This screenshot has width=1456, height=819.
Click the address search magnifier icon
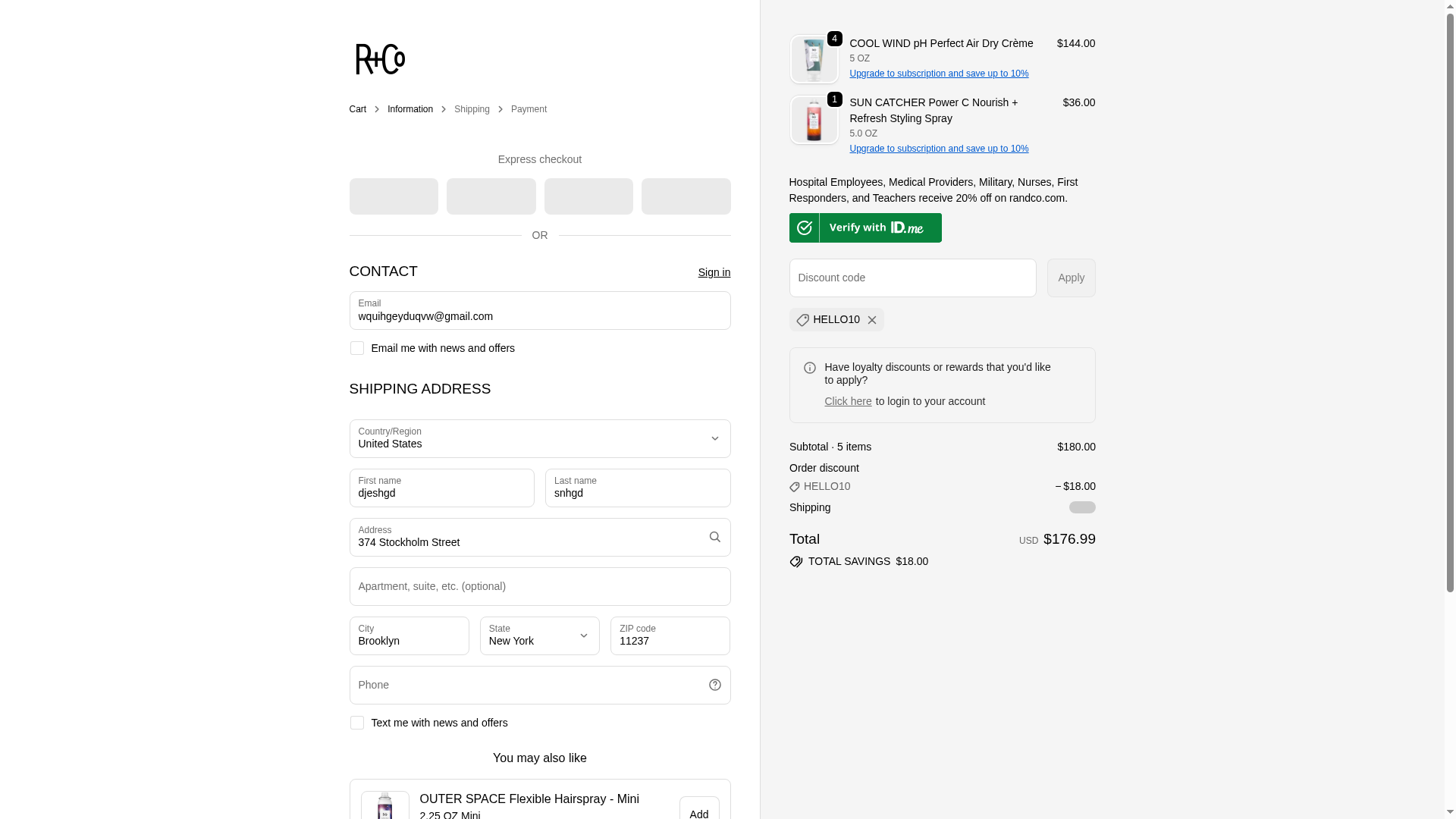pyautogui.click(x=714, y=537)
